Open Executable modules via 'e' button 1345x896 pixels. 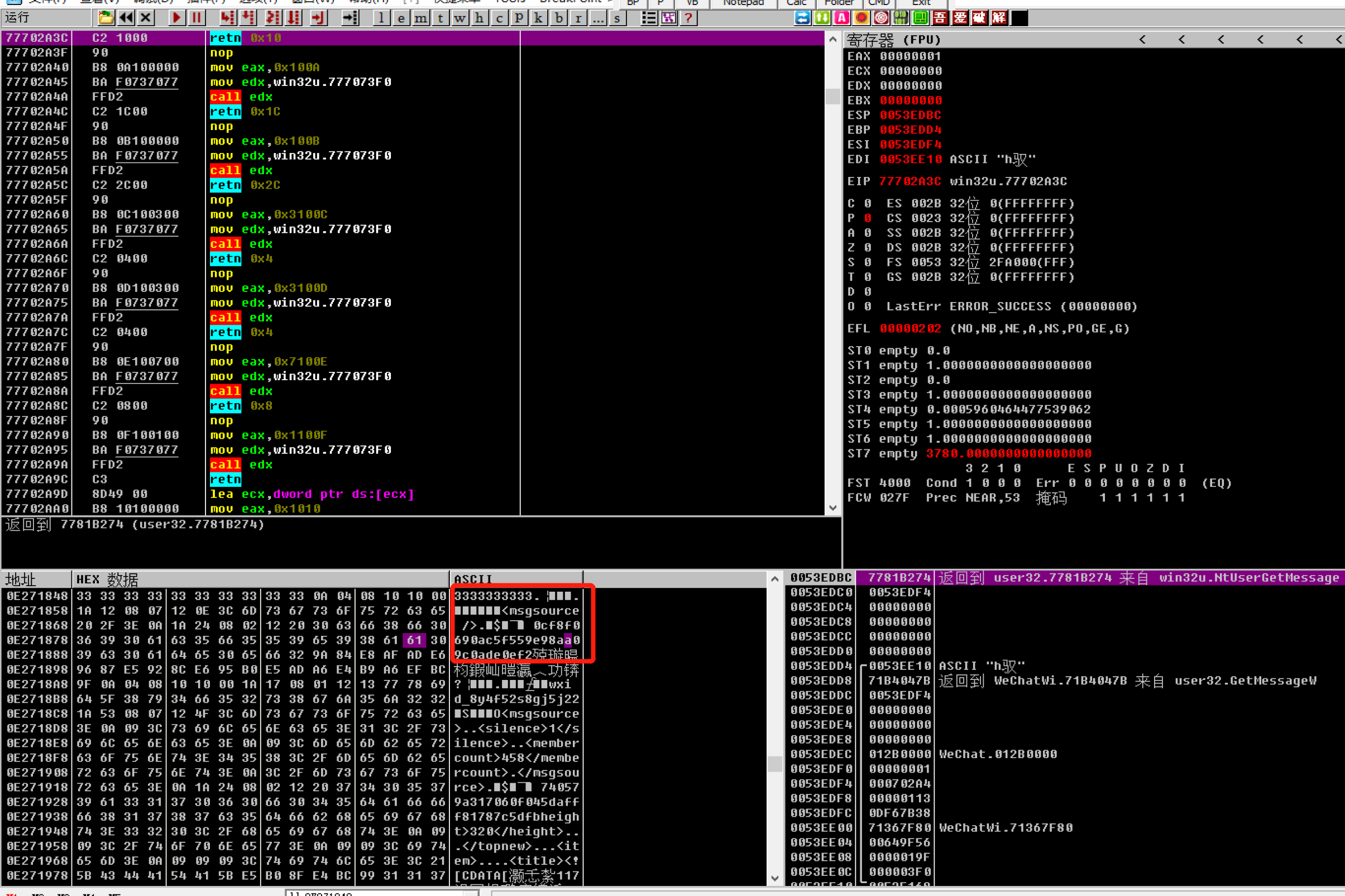point(401,18)
